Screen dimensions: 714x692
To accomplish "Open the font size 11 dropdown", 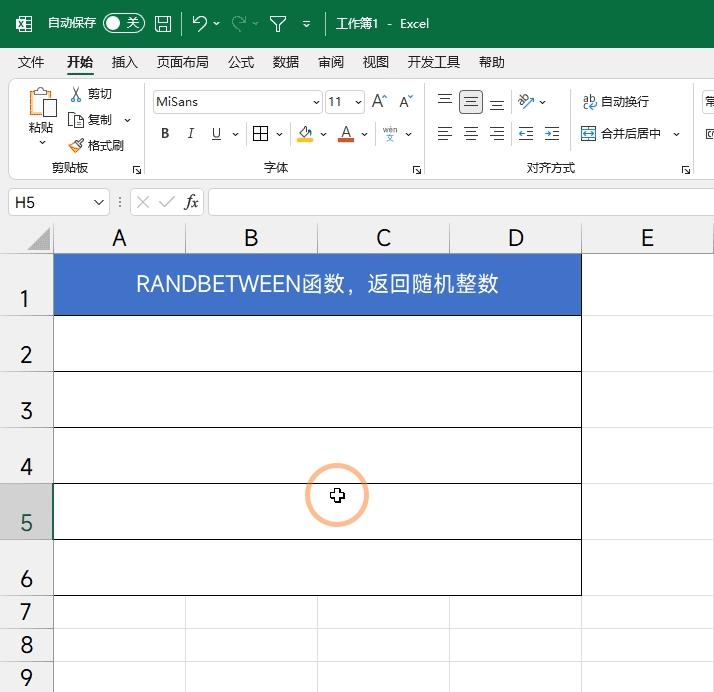I will pyautogui.click(x=358, y=102).
